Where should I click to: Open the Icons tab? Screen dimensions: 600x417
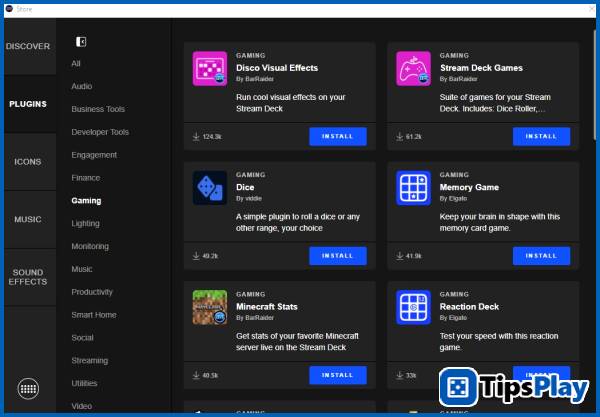28,162
